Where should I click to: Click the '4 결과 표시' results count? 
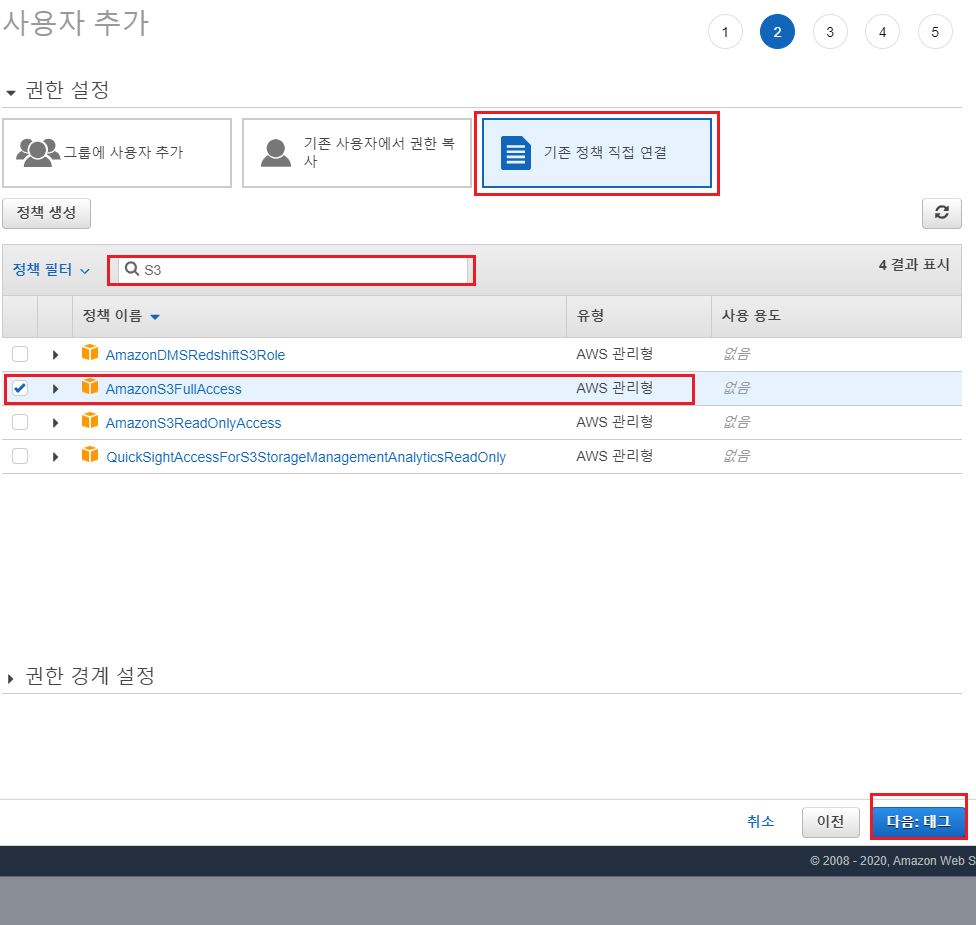tap(914, 265)
